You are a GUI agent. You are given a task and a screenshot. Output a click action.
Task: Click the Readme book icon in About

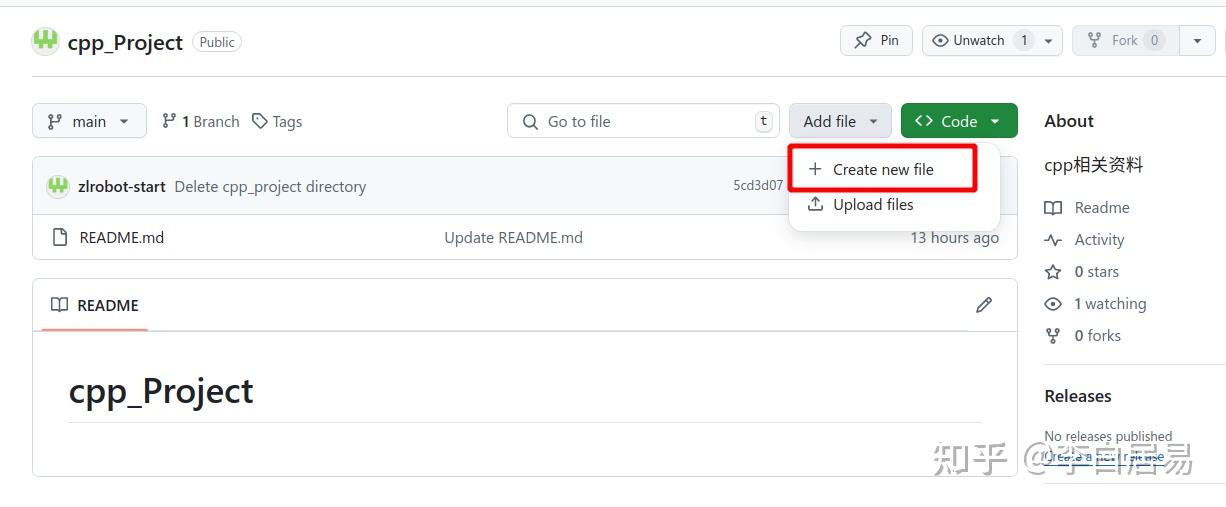1053,208
